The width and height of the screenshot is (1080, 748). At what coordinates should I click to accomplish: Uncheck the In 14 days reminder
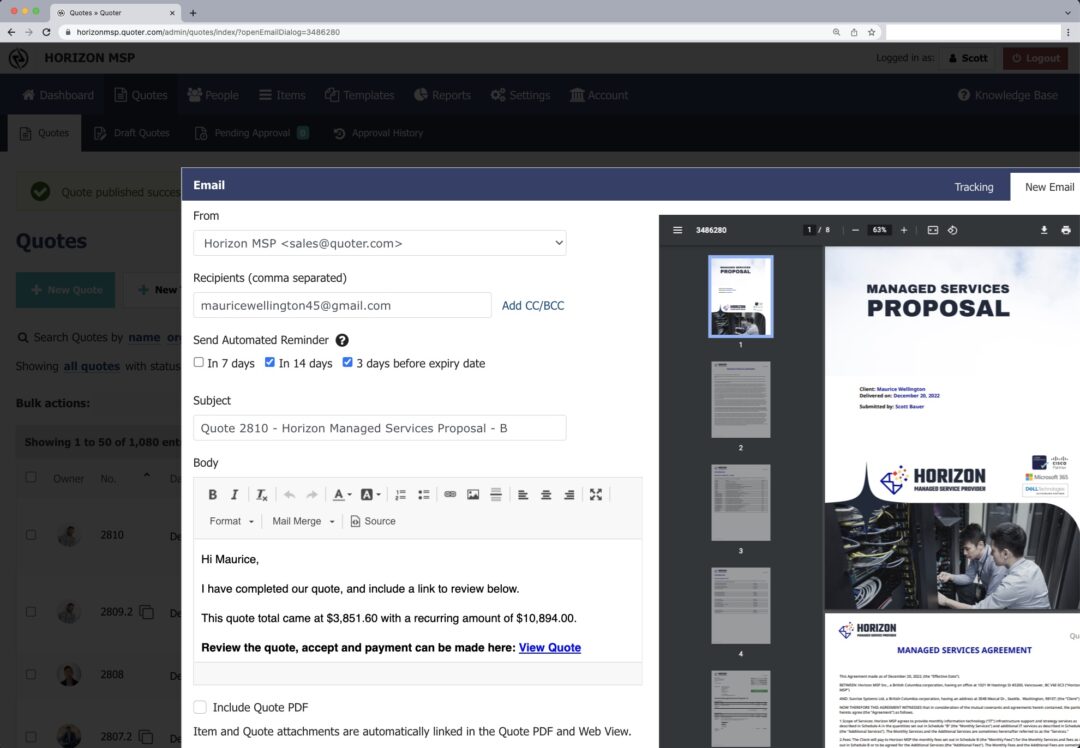pyautogui.click(x=270, y=363)
